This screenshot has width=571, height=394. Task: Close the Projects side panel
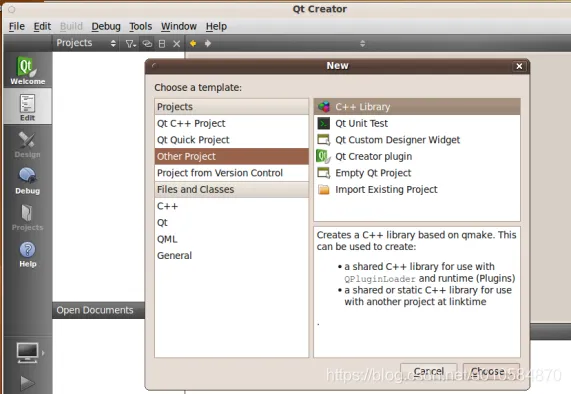(177, 44)
